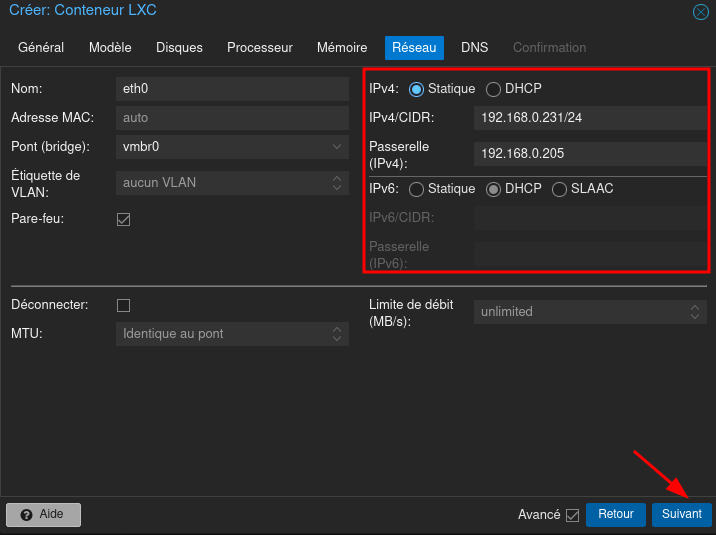Open the MTU dropdown arrow
The width and height of the screenshot is (716, 535).
[x=337, y=333]
